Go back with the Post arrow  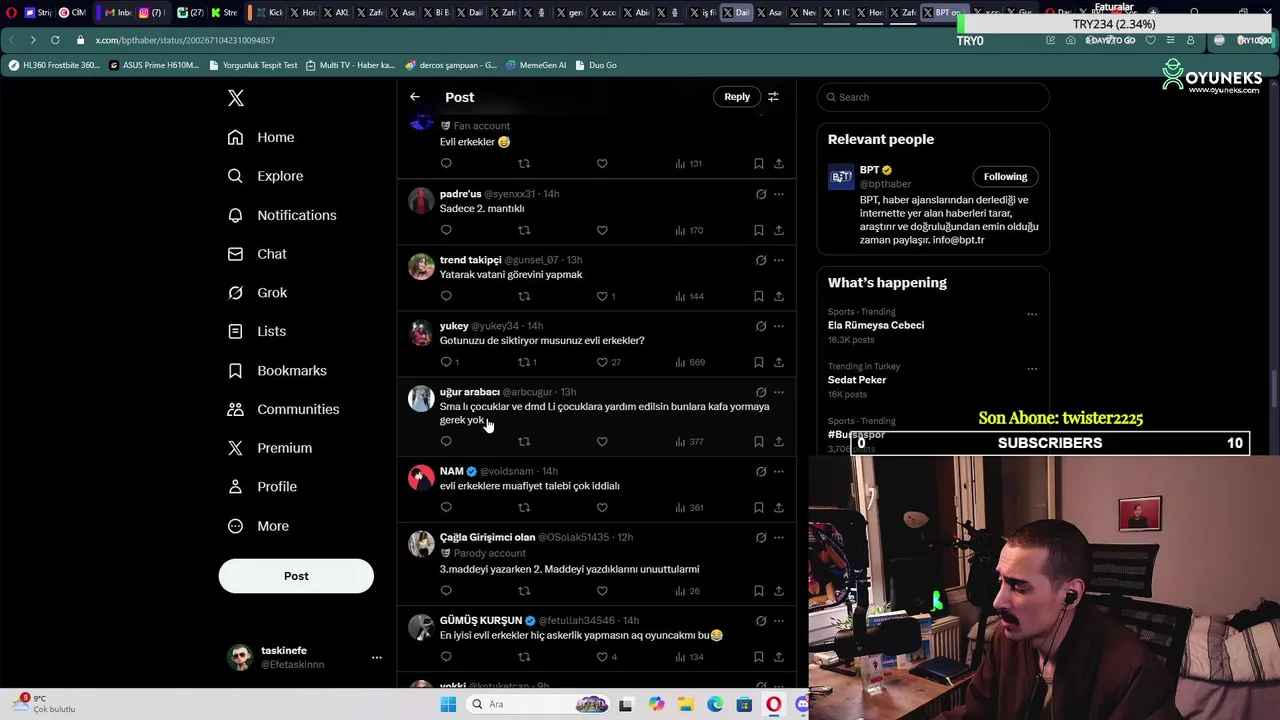(x=415, y=97)
